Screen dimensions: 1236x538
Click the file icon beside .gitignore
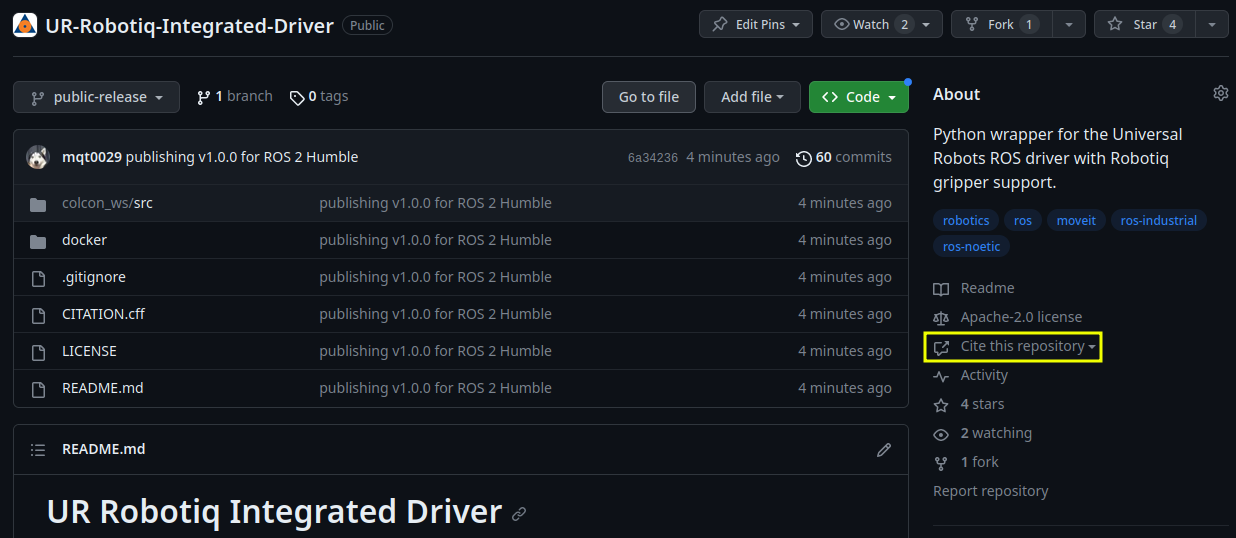[x=38, y=278]
